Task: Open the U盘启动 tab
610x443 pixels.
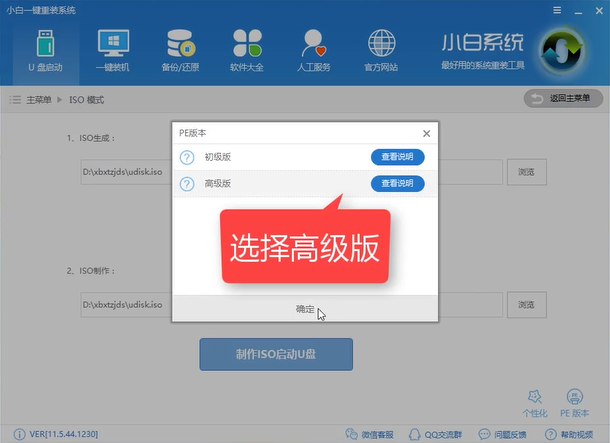Action: (41, 50)
